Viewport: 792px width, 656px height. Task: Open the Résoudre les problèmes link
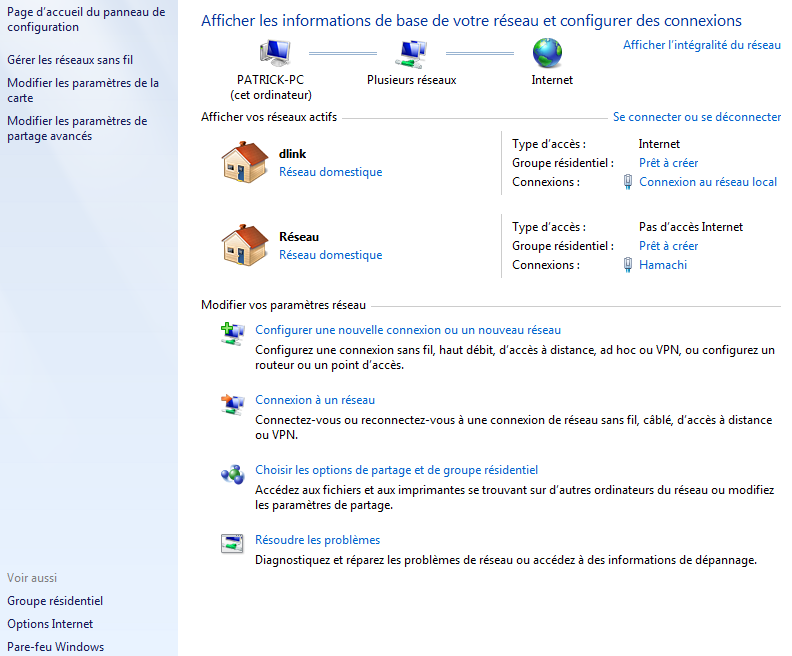click(317, 540)
